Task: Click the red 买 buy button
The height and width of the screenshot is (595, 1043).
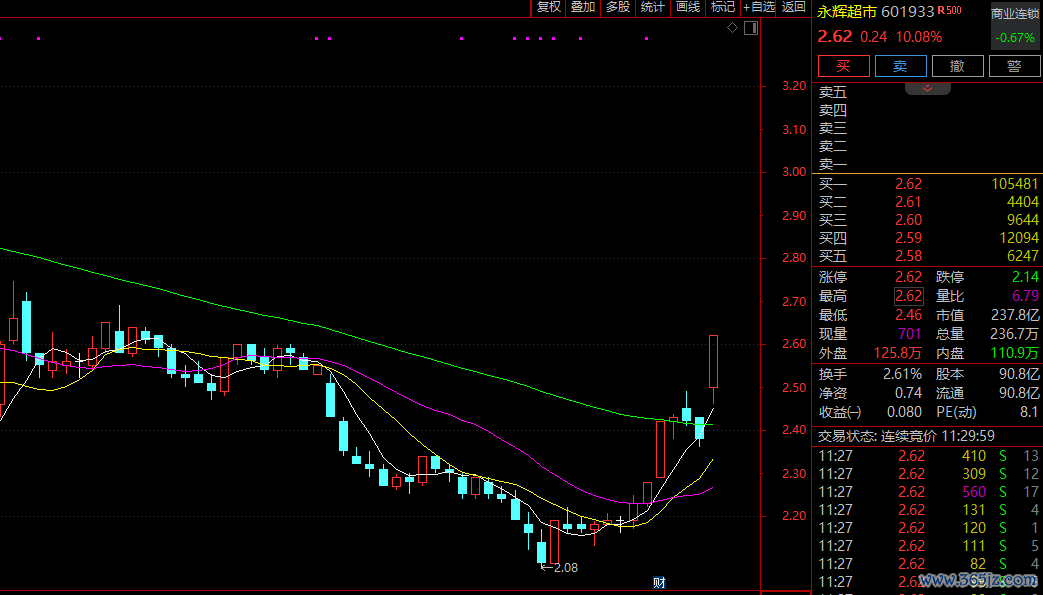Action: coord(843,66)
